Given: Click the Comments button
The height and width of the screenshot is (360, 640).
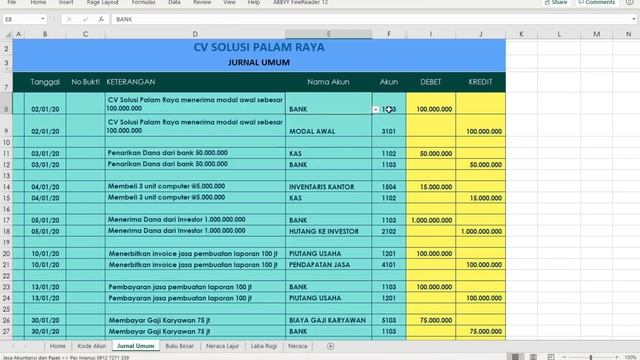Looking at the screenshot, I should 597,2.
